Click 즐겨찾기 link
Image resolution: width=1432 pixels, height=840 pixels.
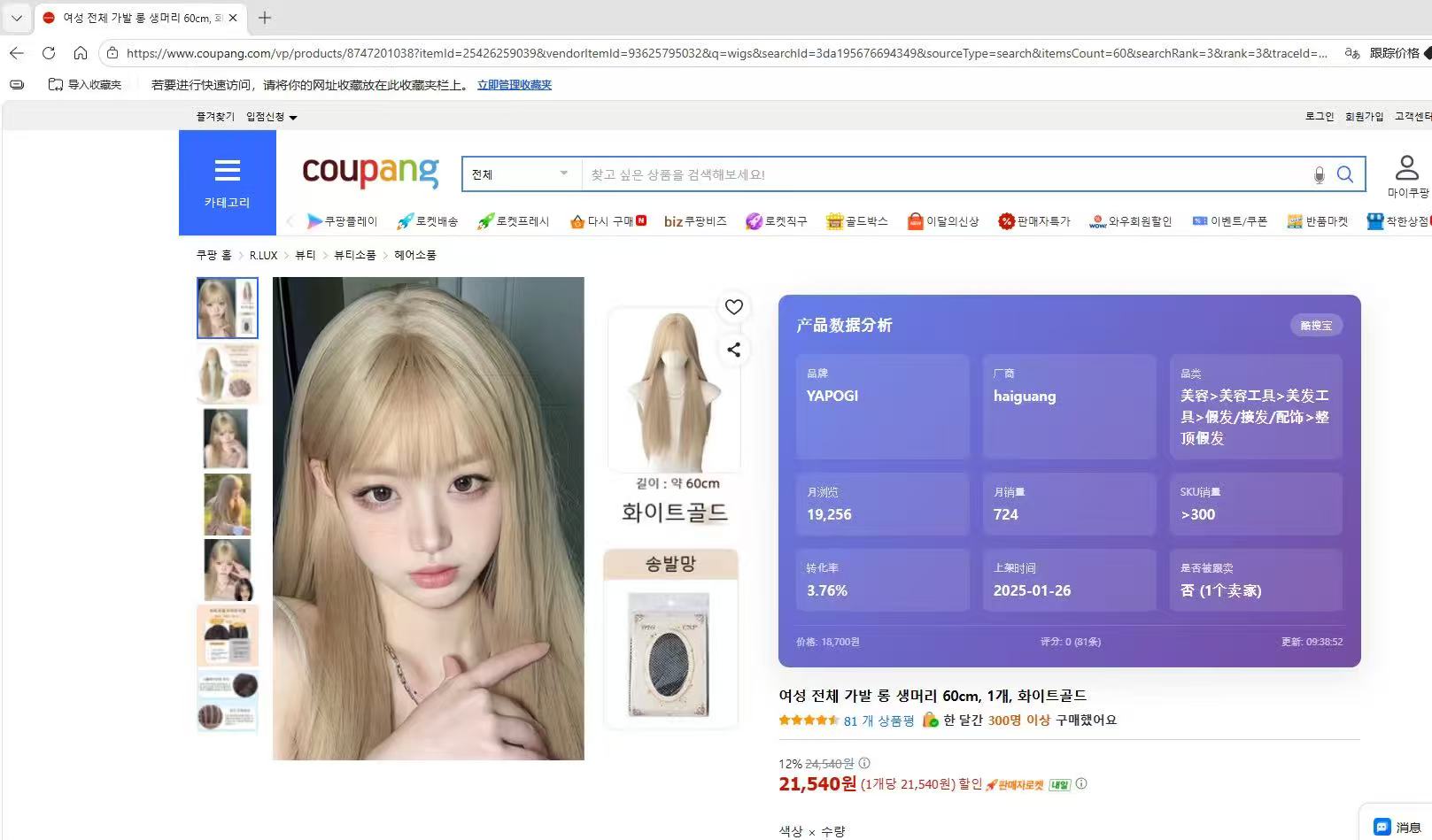(215, 117)
